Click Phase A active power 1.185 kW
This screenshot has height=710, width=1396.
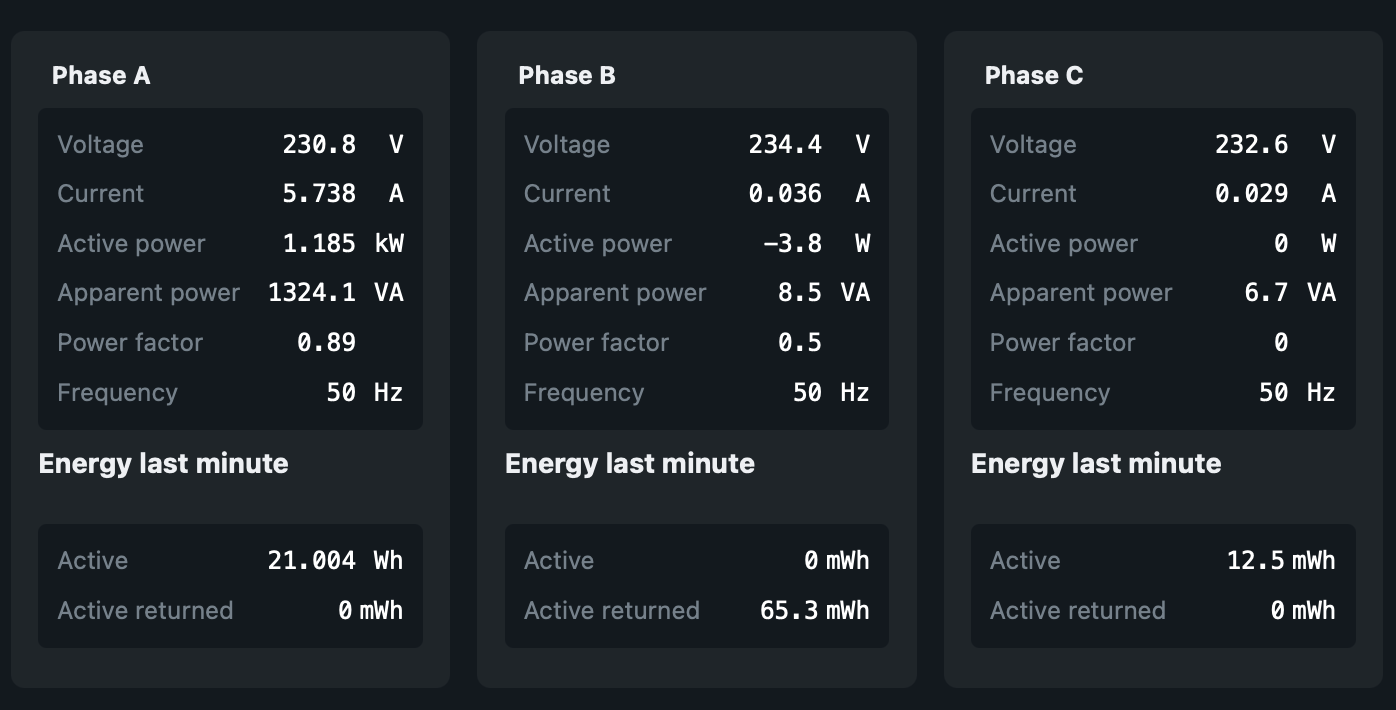pos(319,243)
